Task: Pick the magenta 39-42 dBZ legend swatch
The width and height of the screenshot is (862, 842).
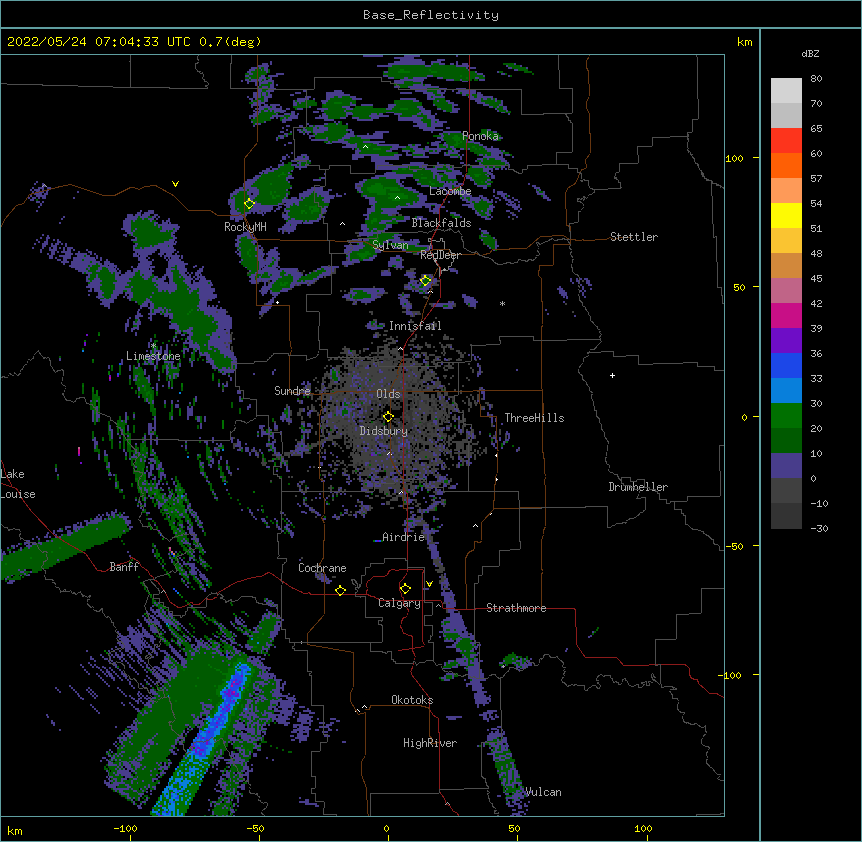Action: 786,315
